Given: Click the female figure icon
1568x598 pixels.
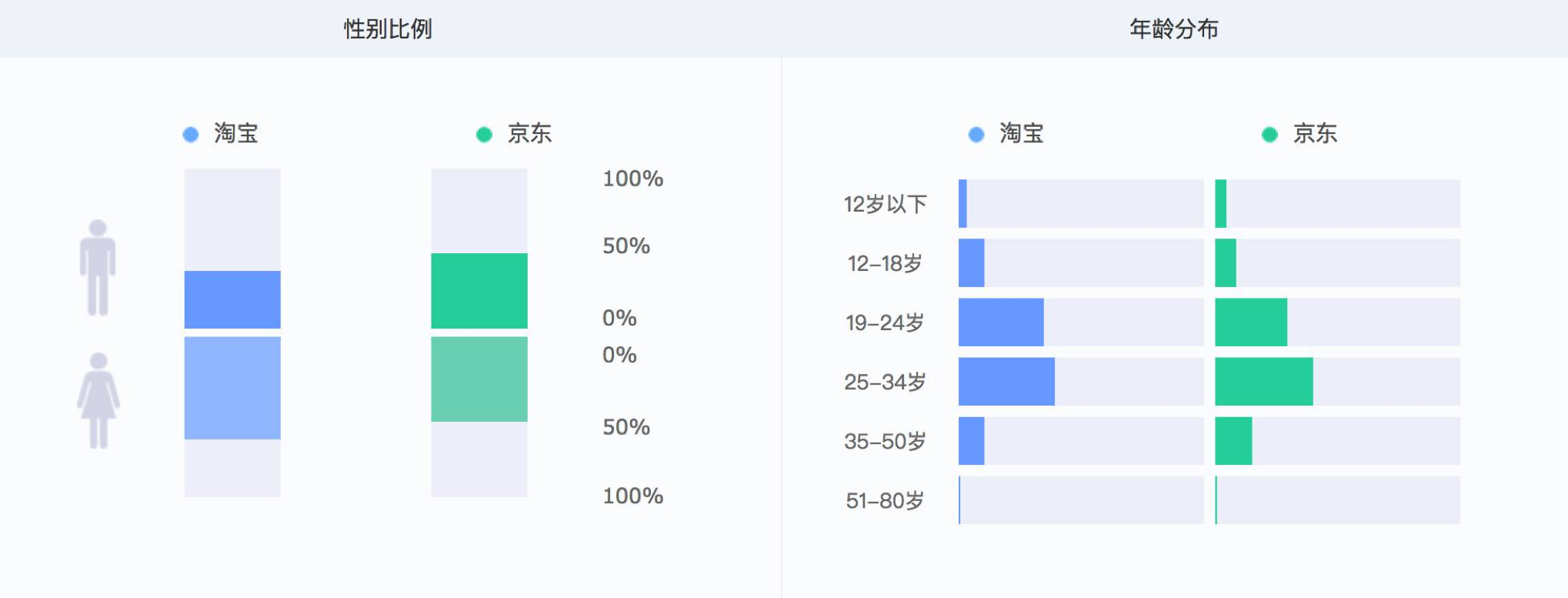Looking at the screenshot, I should [x=98, y=400].
